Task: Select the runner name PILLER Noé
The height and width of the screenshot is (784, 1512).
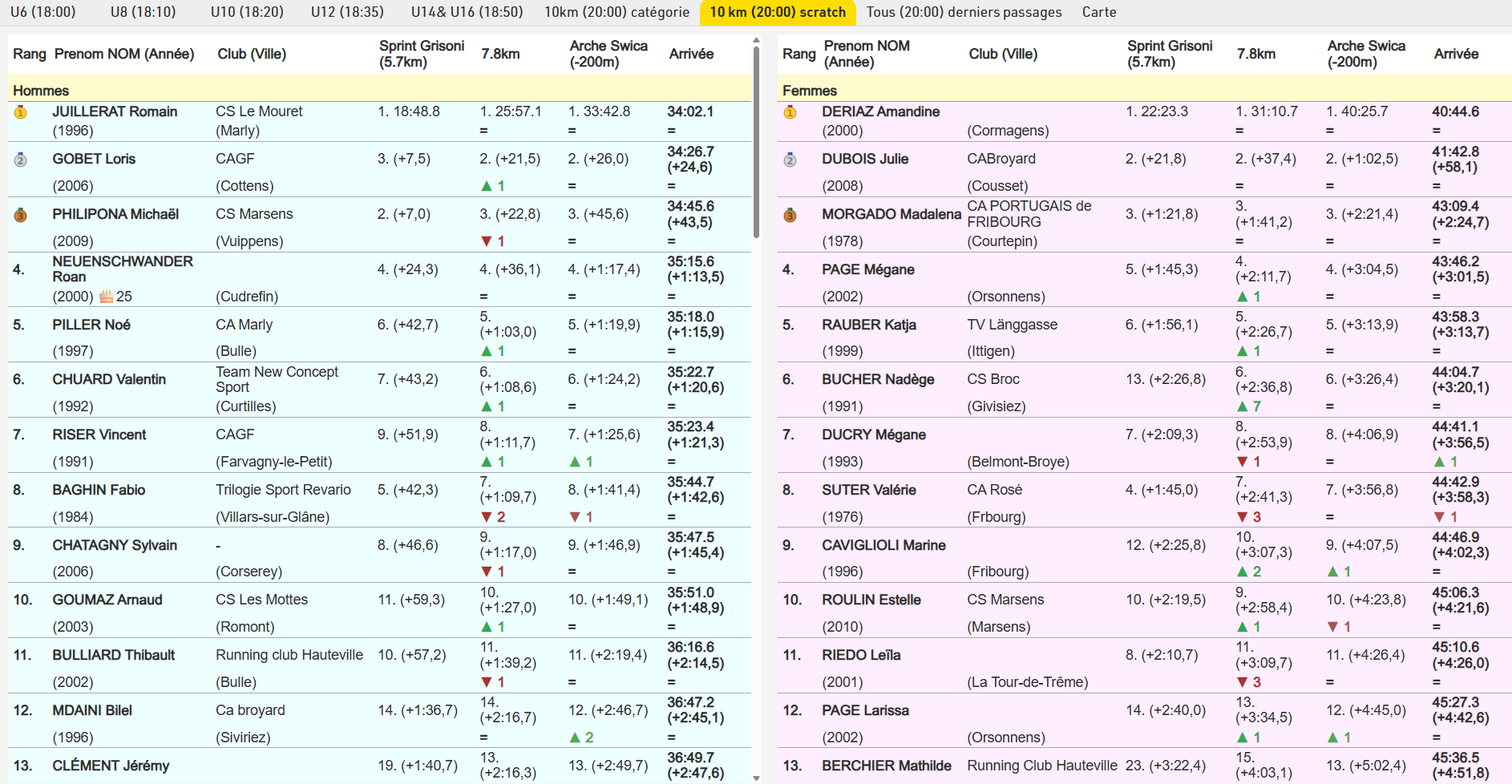Action: 91,325
